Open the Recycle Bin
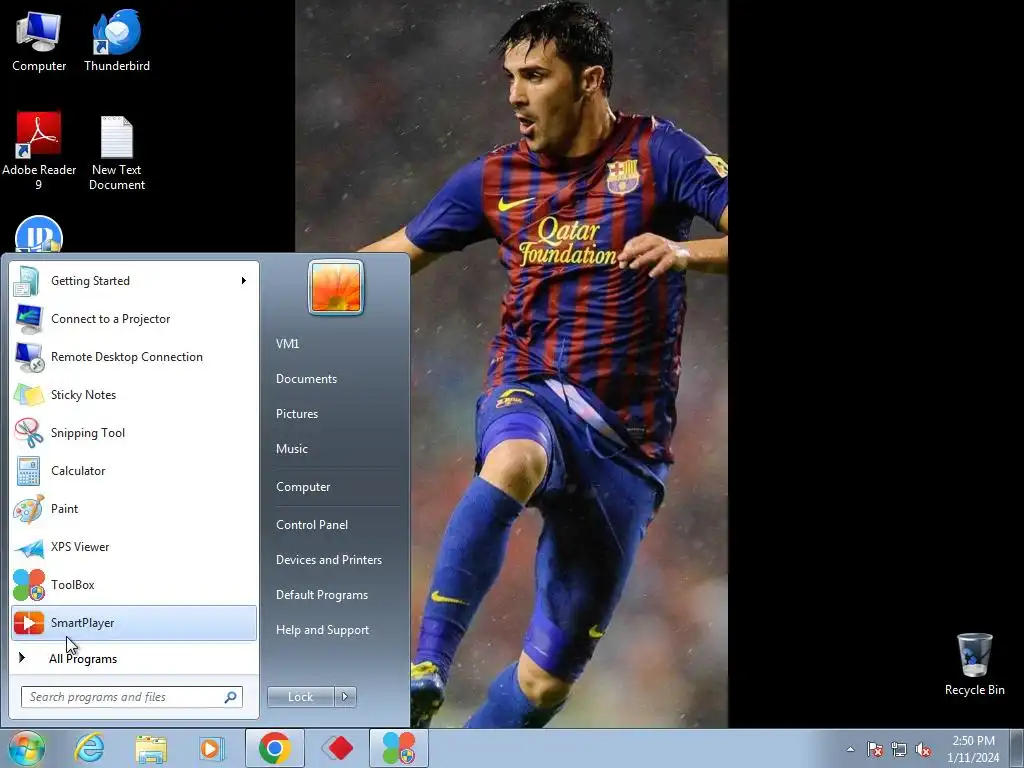Image resolution: width=1024 pixels, height=768 pixels. [x=974, y=664]
